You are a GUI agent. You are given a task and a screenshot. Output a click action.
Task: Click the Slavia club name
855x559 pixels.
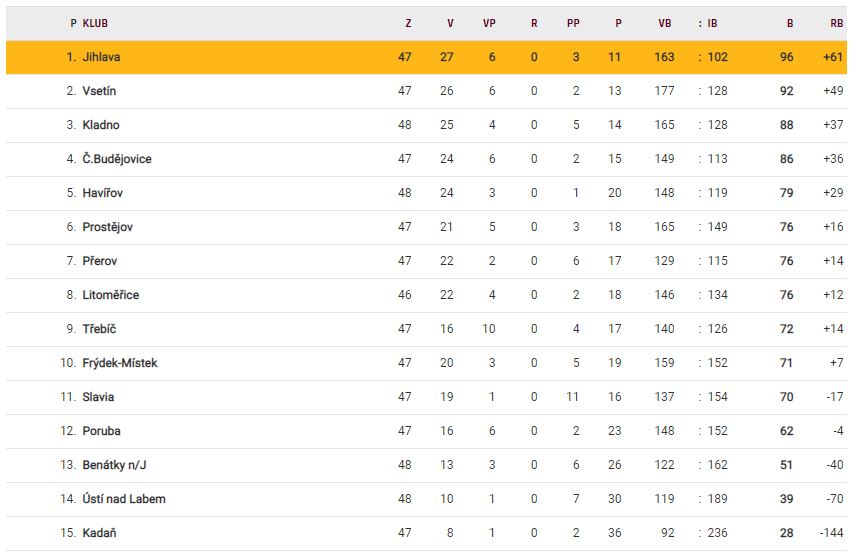click(98, 397)
